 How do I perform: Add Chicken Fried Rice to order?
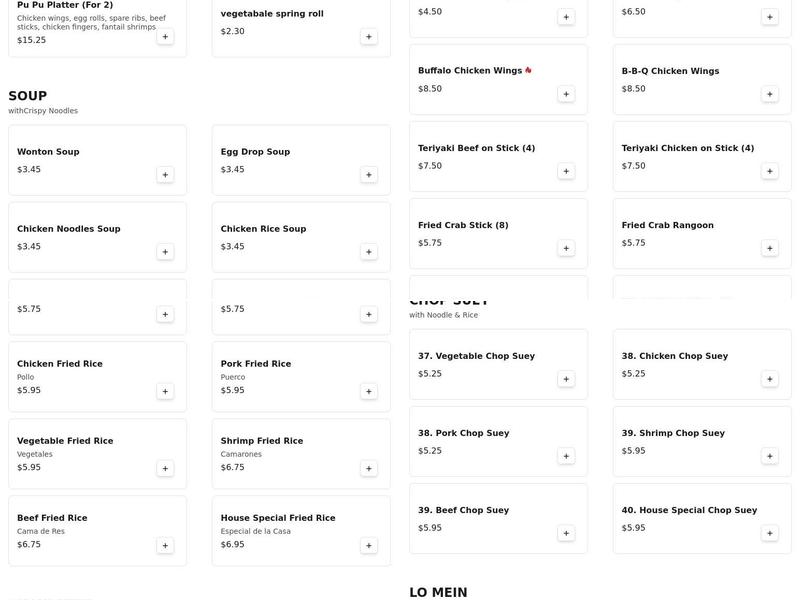pos(165,391)
